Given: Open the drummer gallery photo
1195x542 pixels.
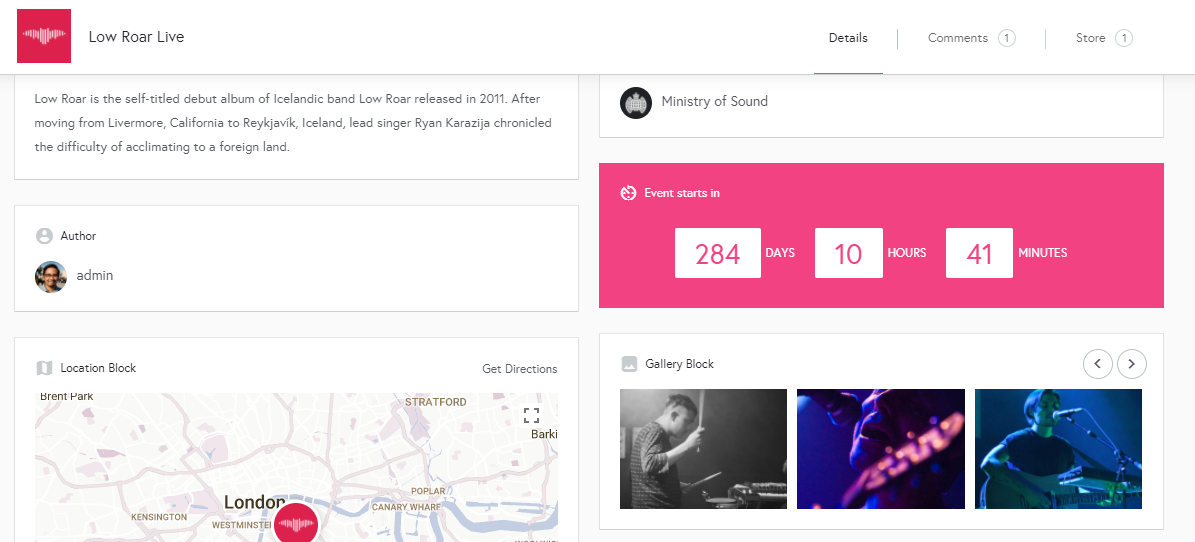Looking at the screenshot, I should tap(703, 448).
